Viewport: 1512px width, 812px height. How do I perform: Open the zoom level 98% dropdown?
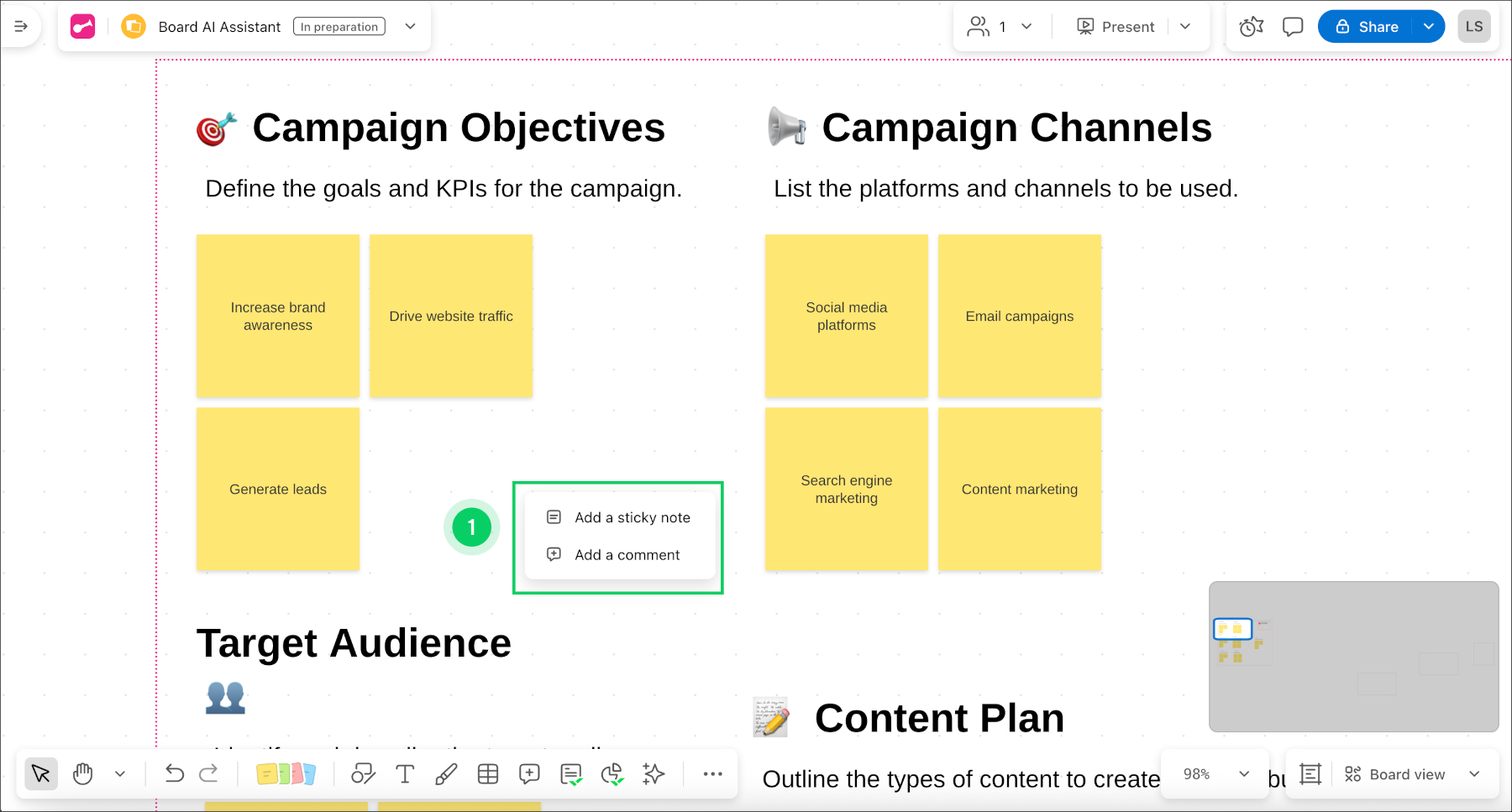click(1214, 773)
